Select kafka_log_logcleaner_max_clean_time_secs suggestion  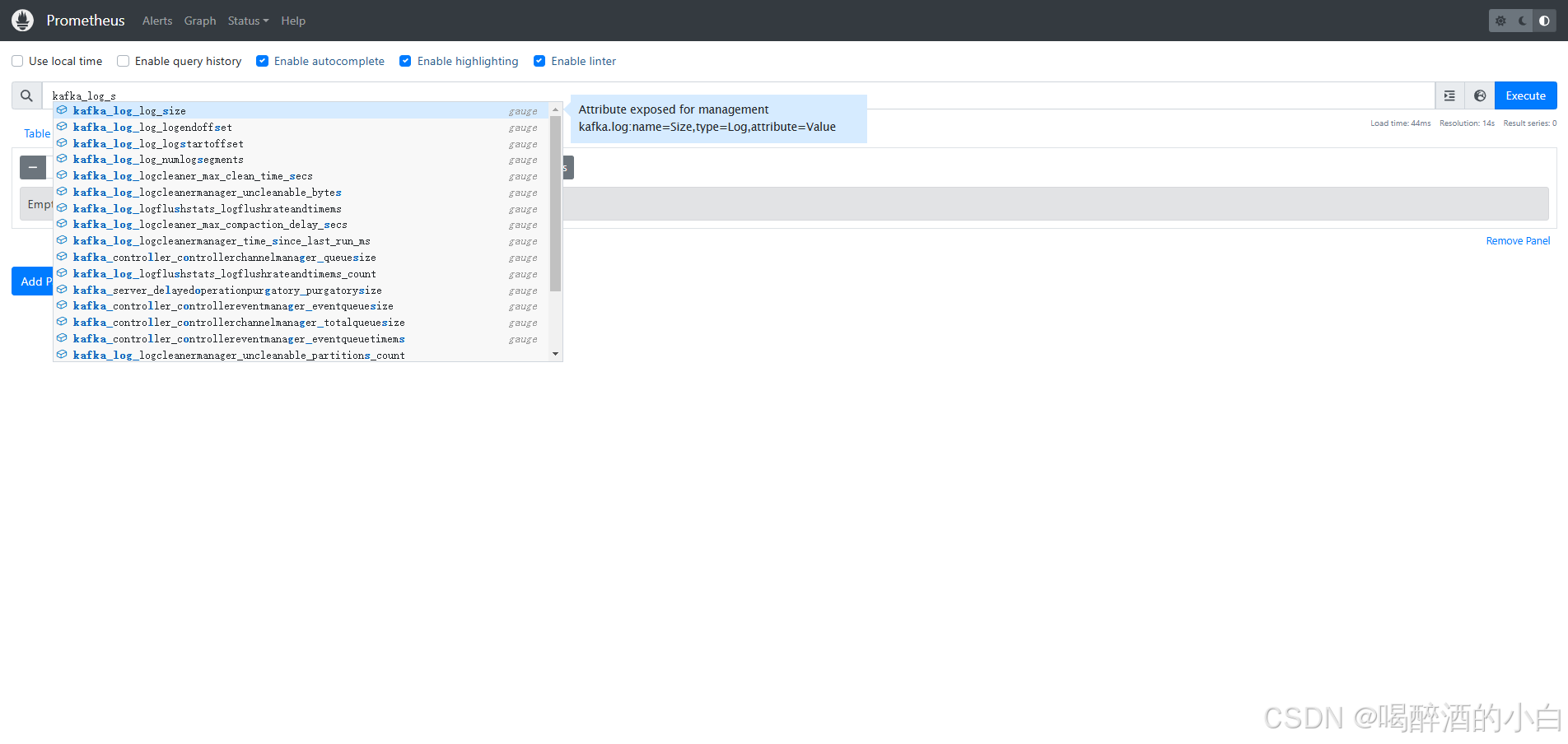click(x=301, y=175)
